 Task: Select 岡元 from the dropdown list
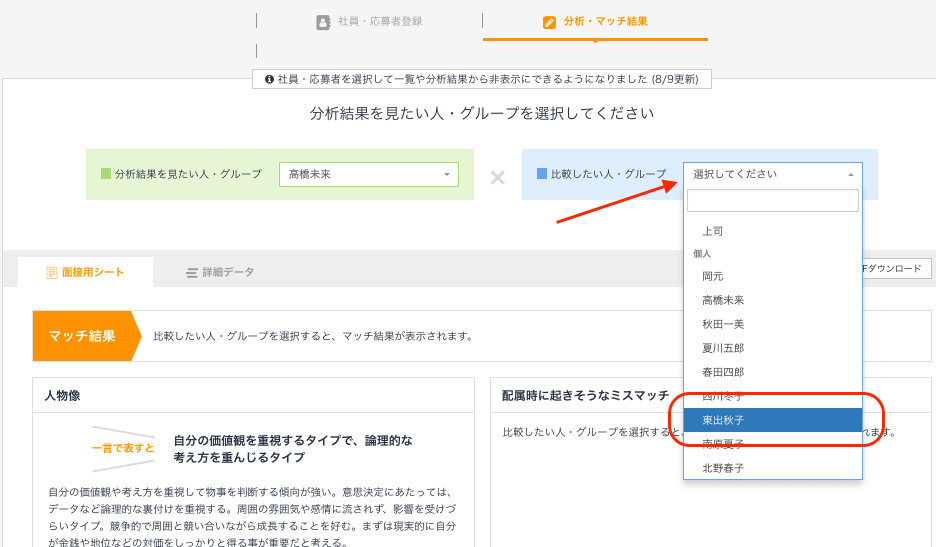click(713, 276)
